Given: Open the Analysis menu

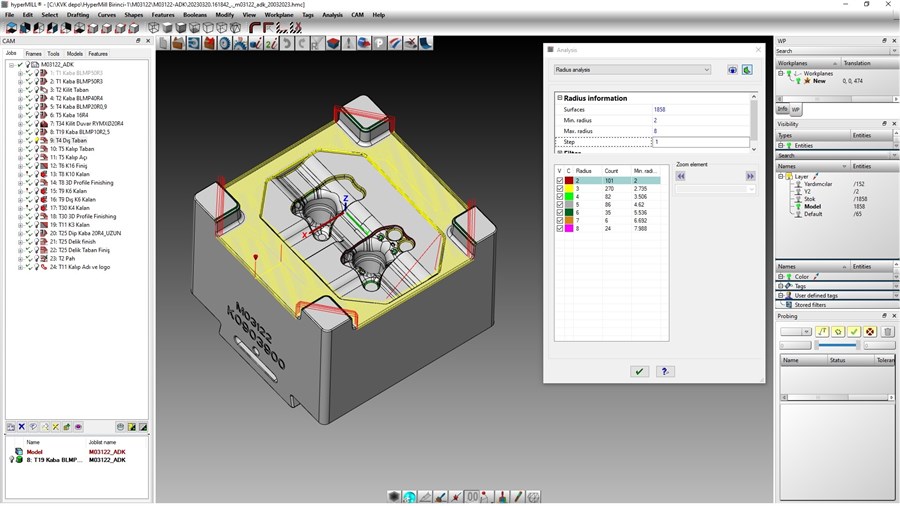Looking at the screenshot, I should coord(332,15).
